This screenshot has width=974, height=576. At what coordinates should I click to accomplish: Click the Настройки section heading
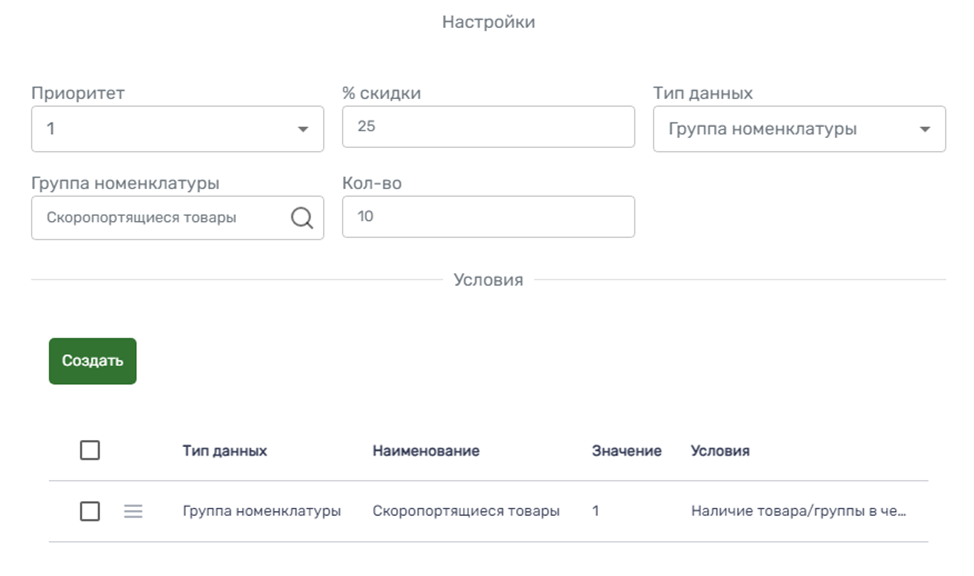coord(488,22)
